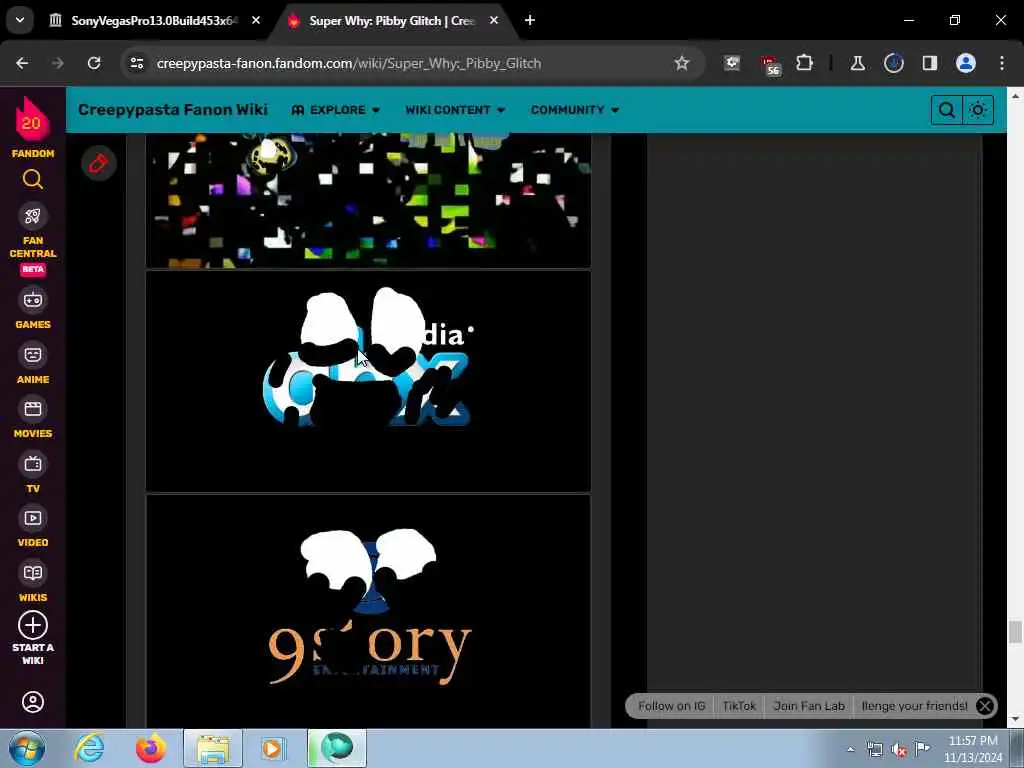Go back to the previous page
1024x768 pixels.
click(x=22, y=63)
